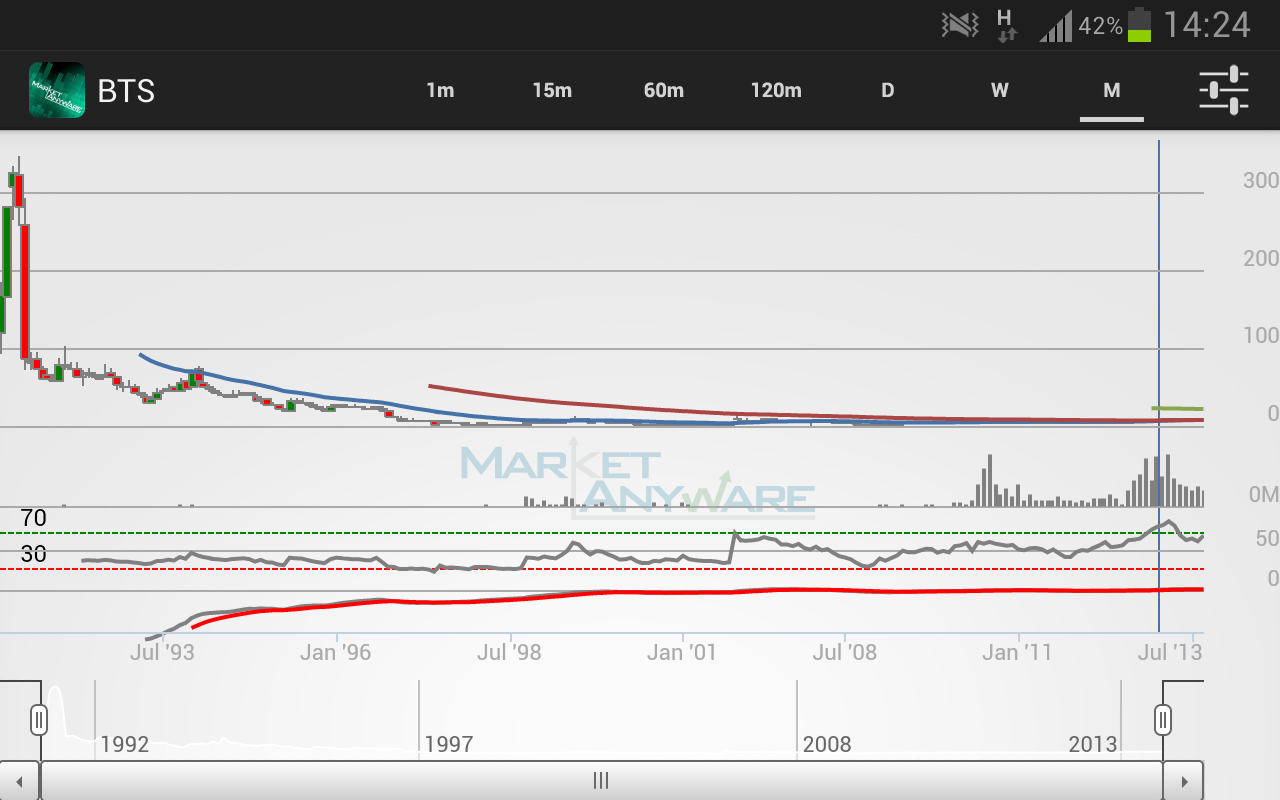The image size is (1280, 800).
Task: Tap the clock showing 14:24
Action: [1207, 25]
